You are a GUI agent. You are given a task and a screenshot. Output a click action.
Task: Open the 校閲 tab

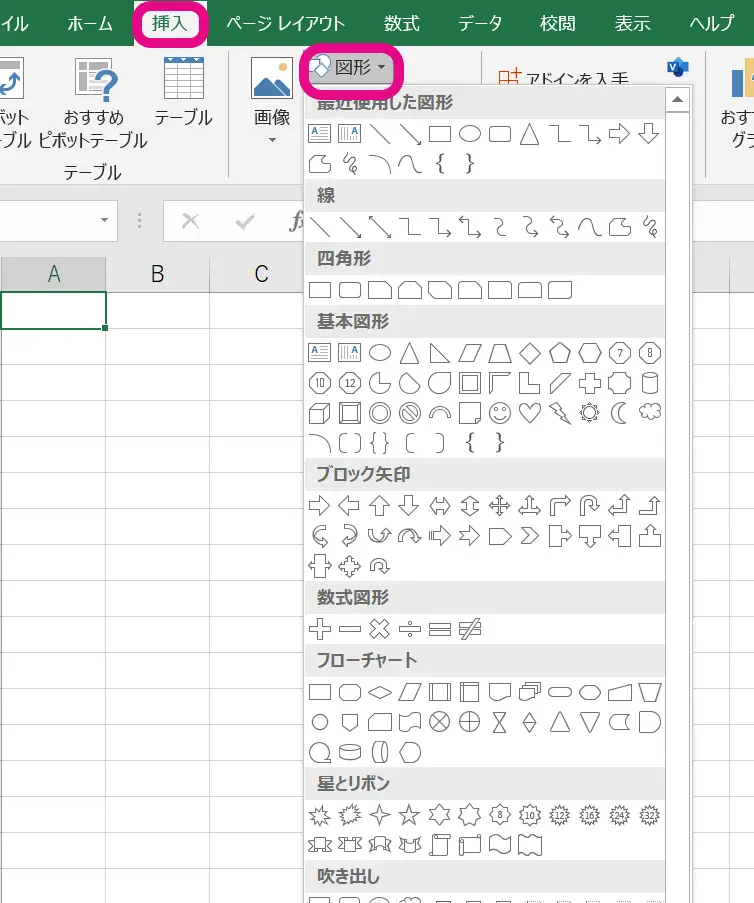click(x=557, y=24)
